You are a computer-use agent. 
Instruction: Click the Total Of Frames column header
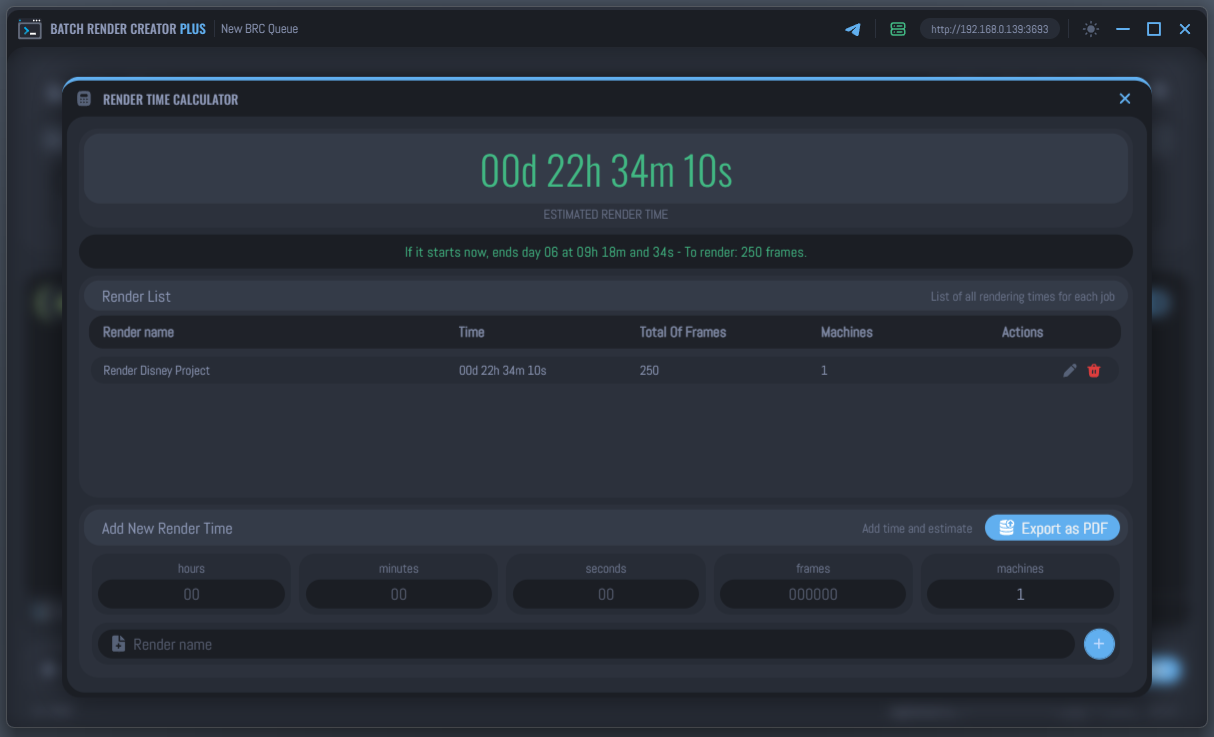pyautogui.click(x=683, y=332)
